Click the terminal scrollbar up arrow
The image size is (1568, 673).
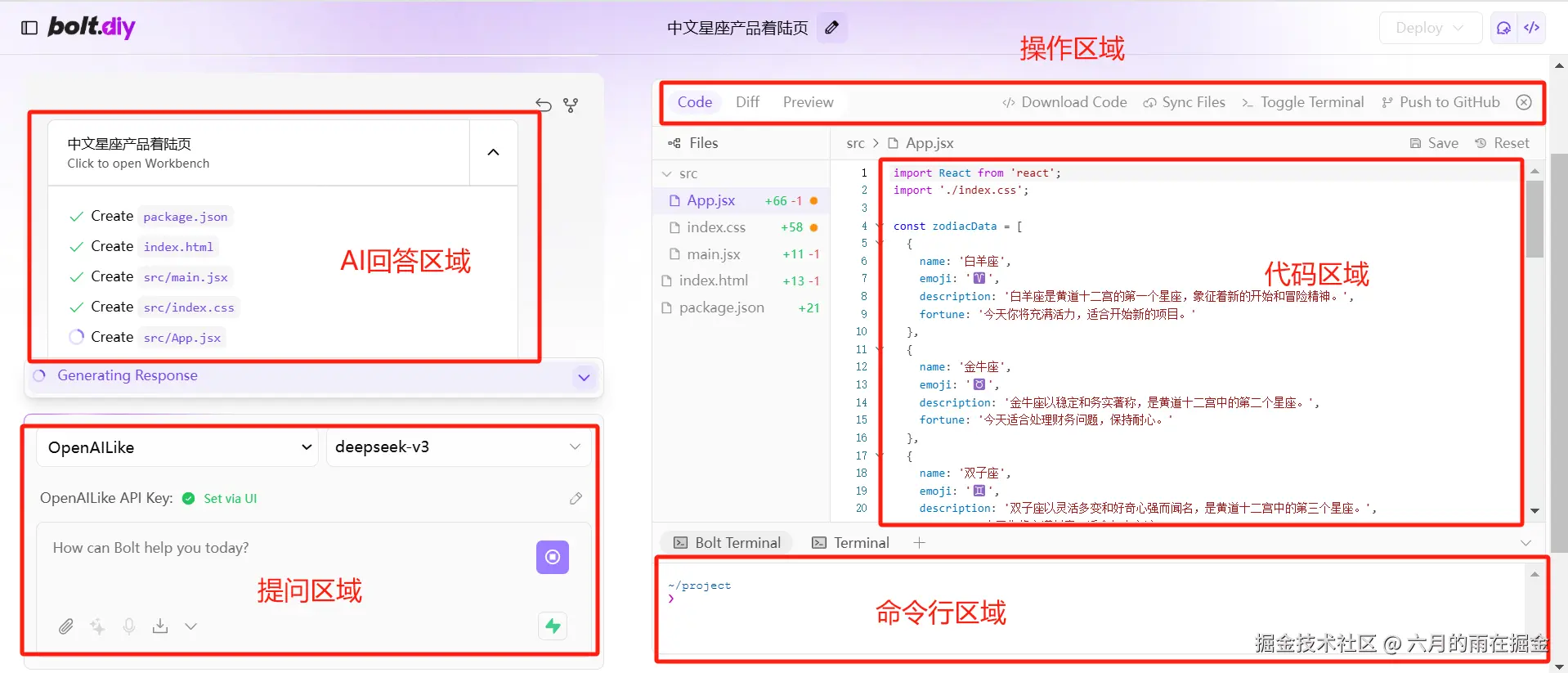(x=1534, y=574)
